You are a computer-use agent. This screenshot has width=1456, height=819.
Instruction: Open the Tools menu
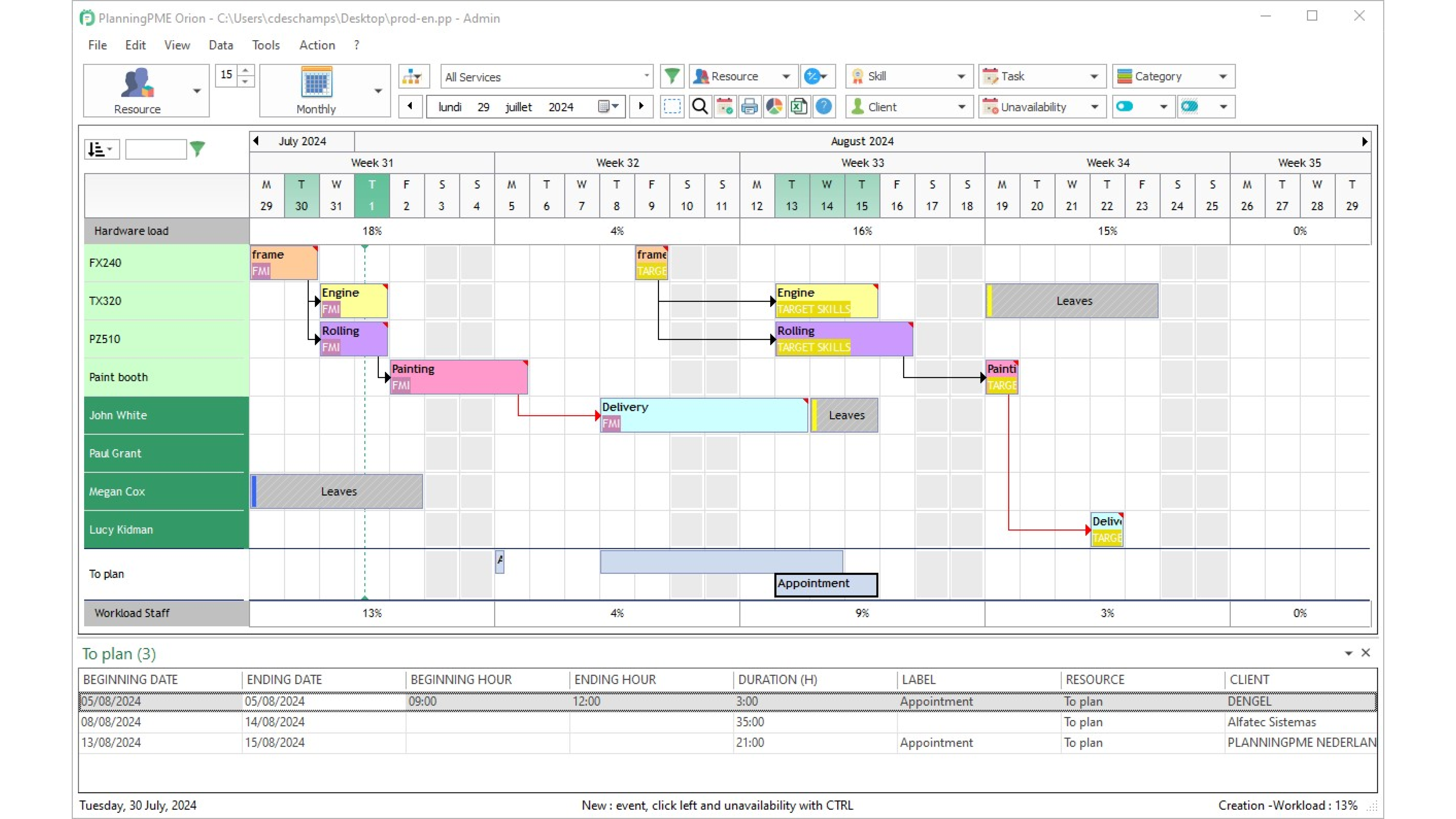[266, 45]
